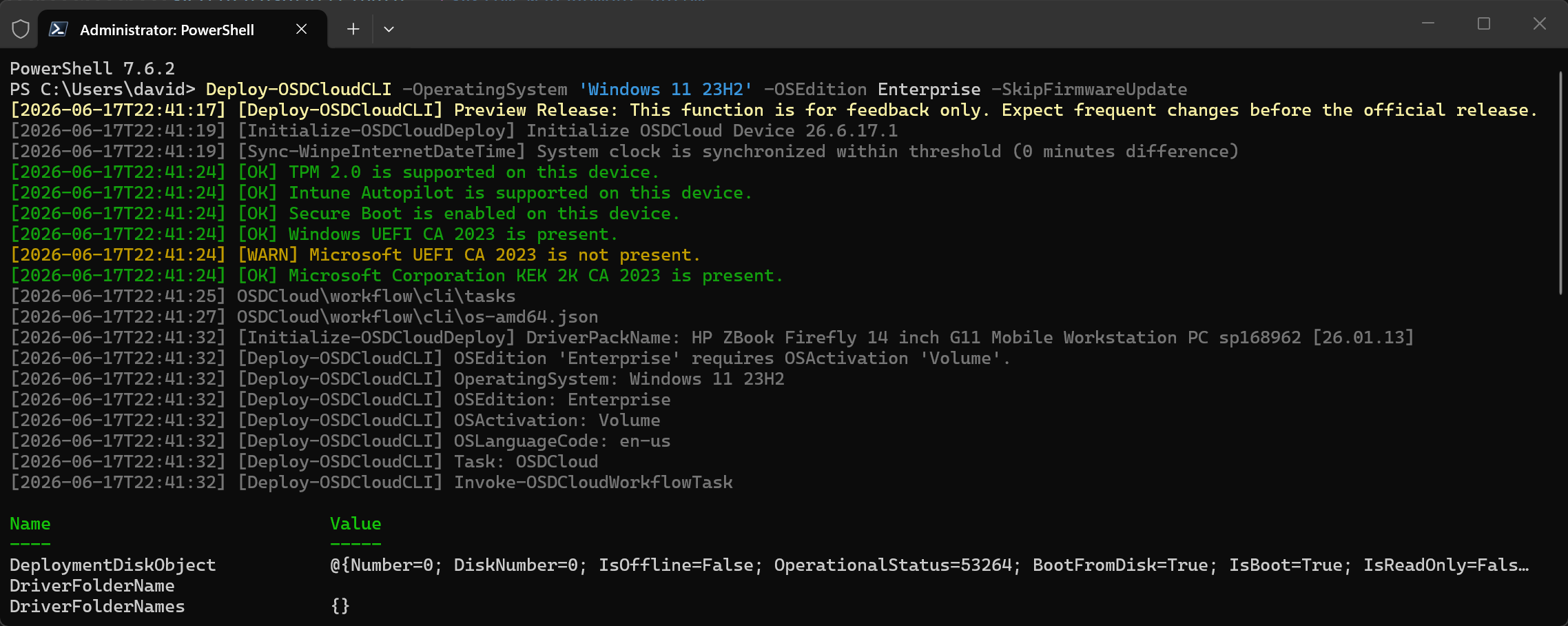Click the PowerShell icon on the tab
Image resolution: width=1568 pixels, height=626 pixels.
(59, 29)
